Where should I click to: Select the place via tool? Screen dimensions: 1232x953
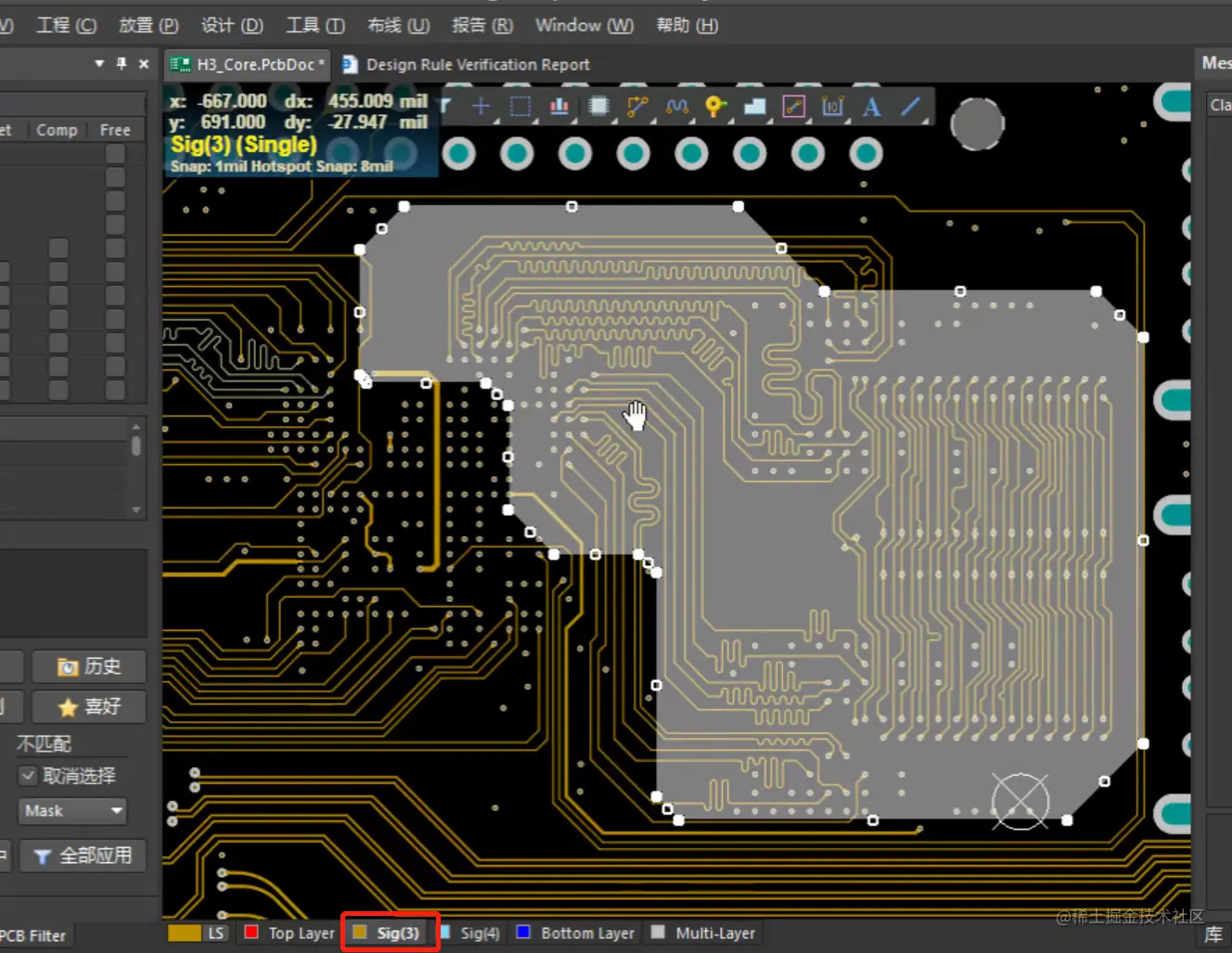(715, 107)
